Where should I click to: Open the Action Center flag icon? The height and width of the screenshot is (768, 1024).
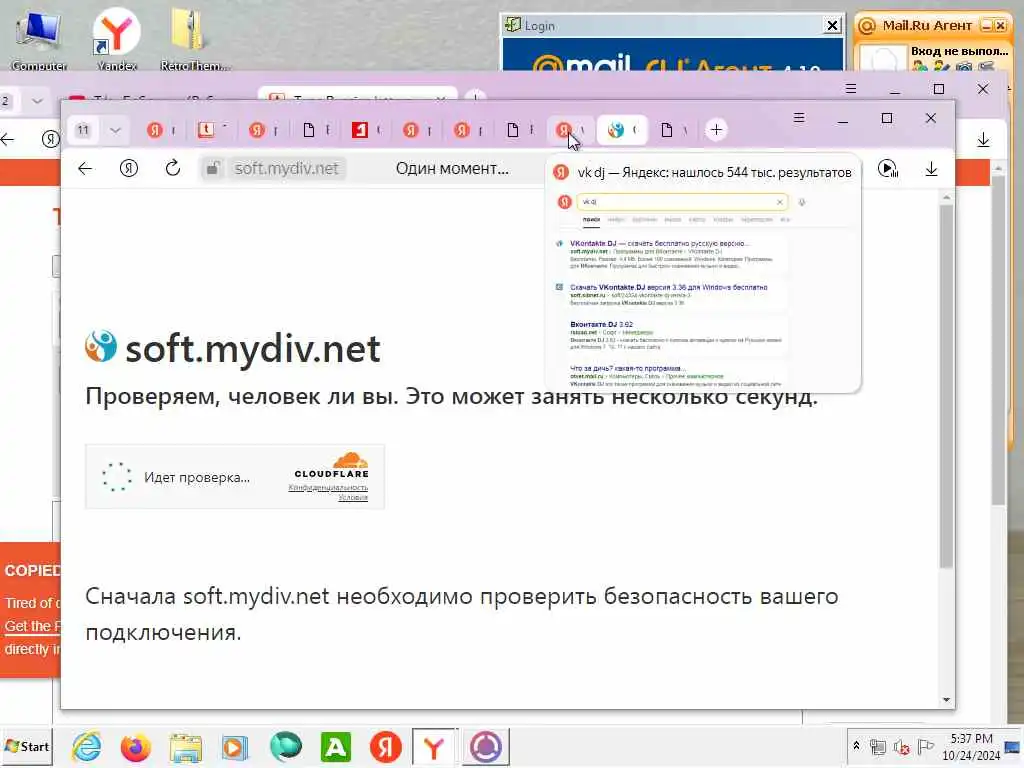(925, 746)
